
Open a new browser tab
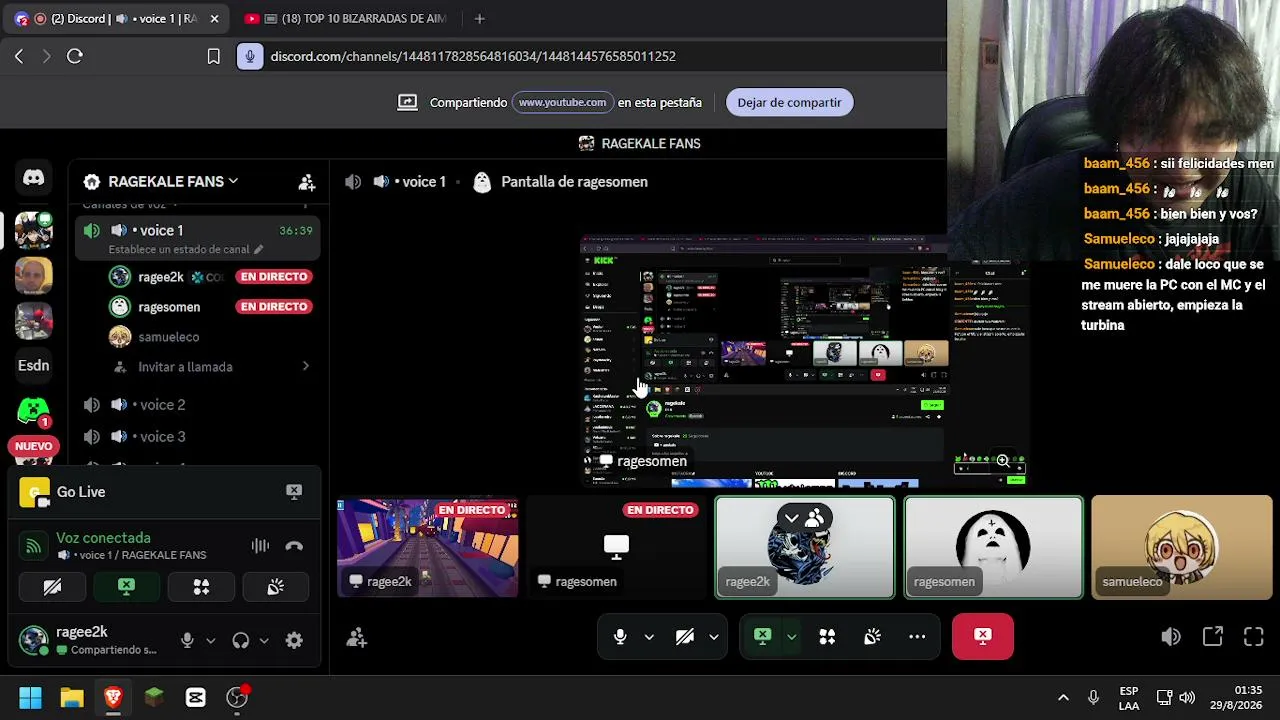tap(480, 19)
